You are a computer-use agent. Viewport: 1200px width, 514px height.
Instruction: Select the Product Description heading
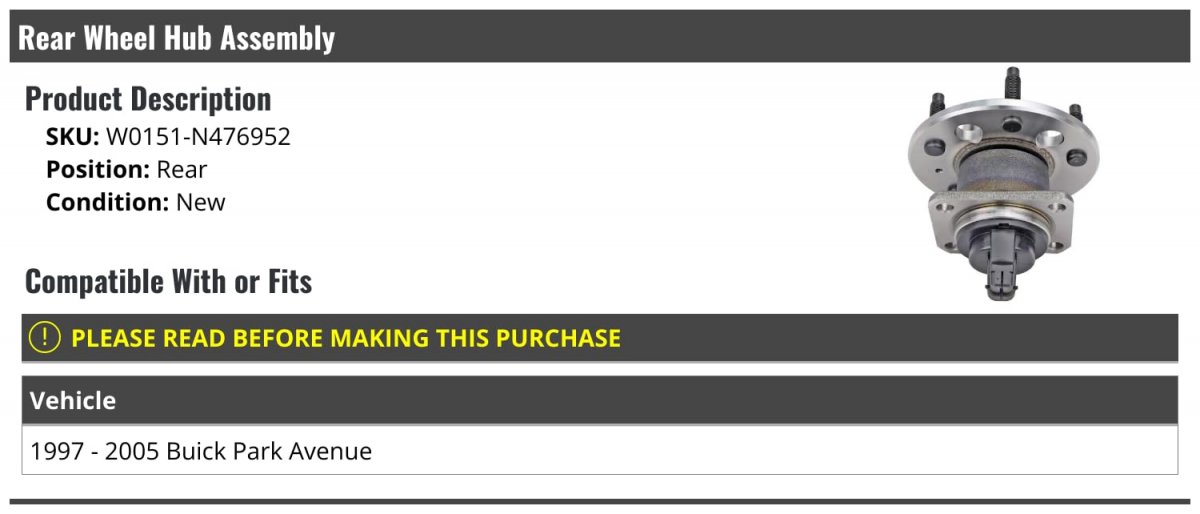148,99
